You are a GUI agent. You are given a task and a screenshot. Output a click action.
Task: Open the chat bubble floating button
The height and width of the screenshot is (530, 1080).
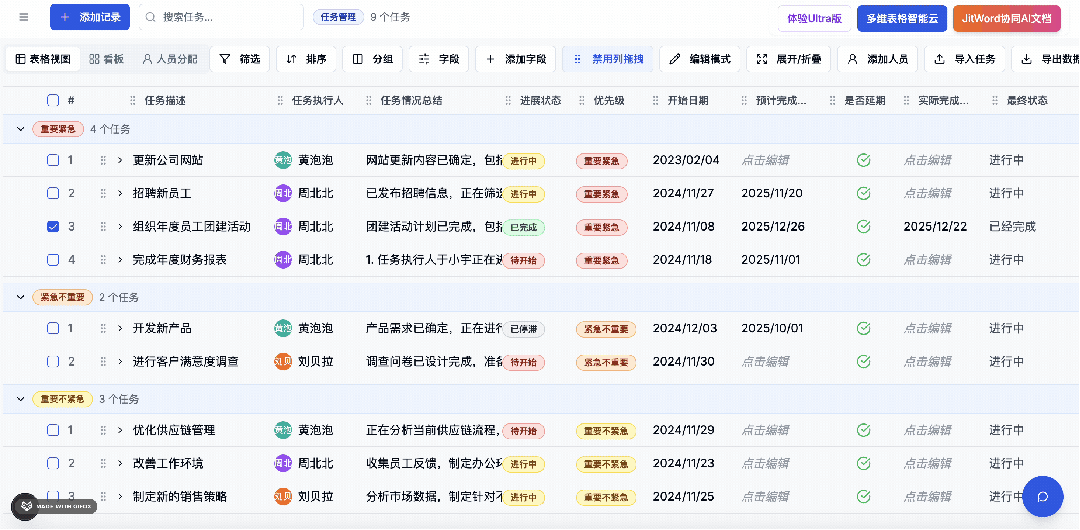pyautogui.click(x=1043, y=496)
